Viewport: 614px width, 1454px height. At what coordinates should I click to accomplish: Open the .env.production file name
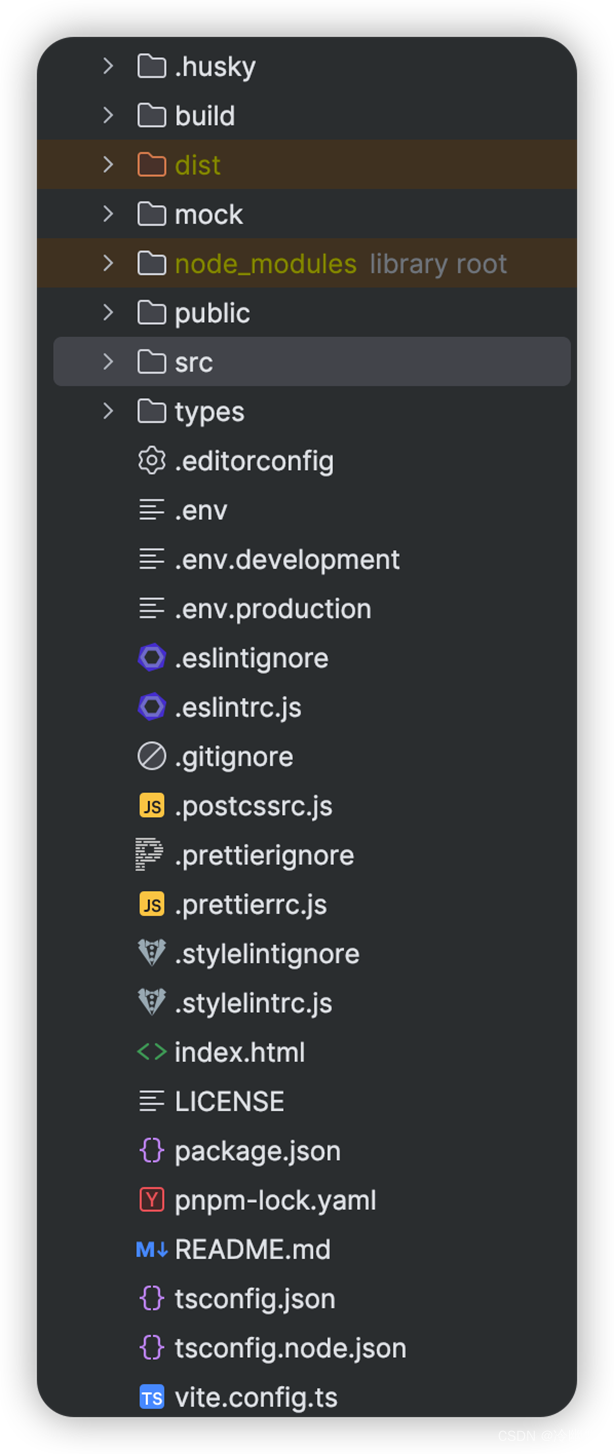coord(273,609)
